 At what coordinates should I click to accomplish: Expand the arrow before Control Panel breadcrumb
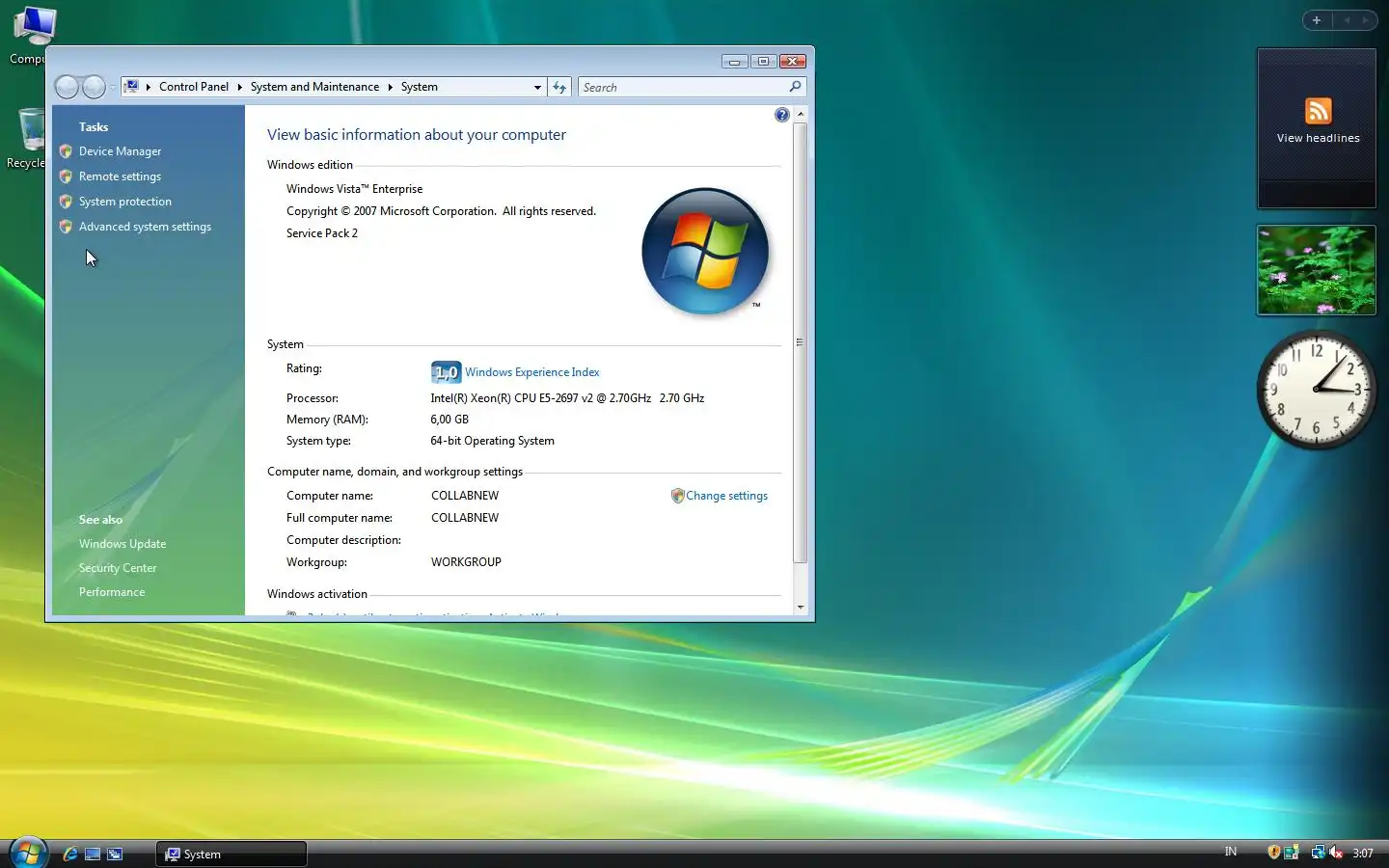(x=149, y=87)
